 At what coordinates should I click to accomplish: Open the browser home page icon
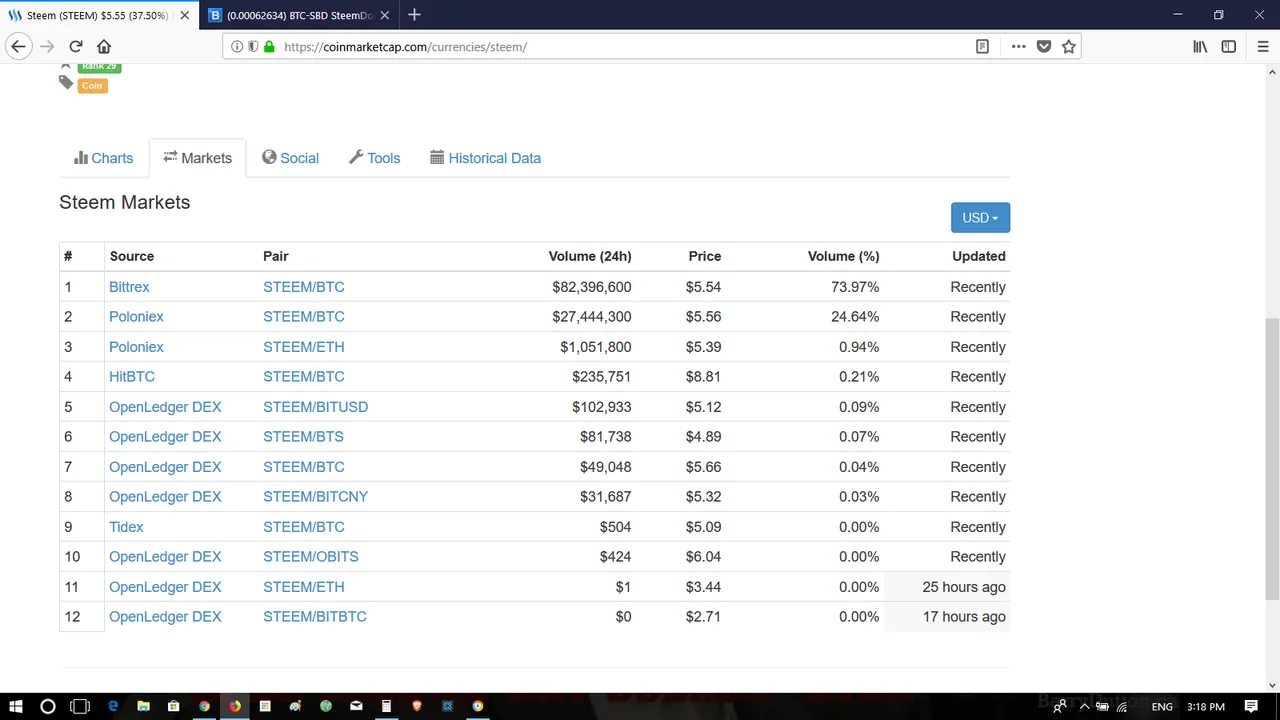104,46
